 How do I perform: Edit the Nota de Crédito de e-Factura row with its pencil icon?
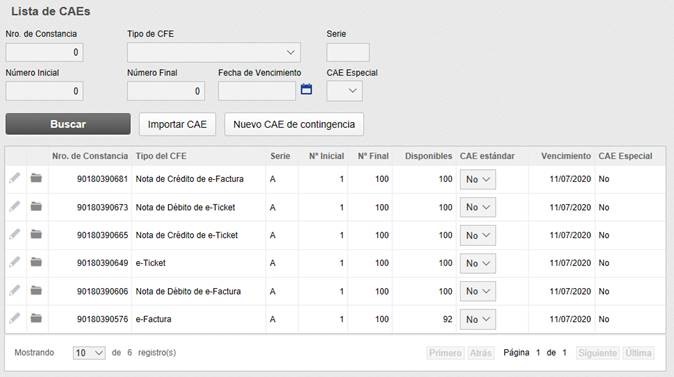[15, 178]
